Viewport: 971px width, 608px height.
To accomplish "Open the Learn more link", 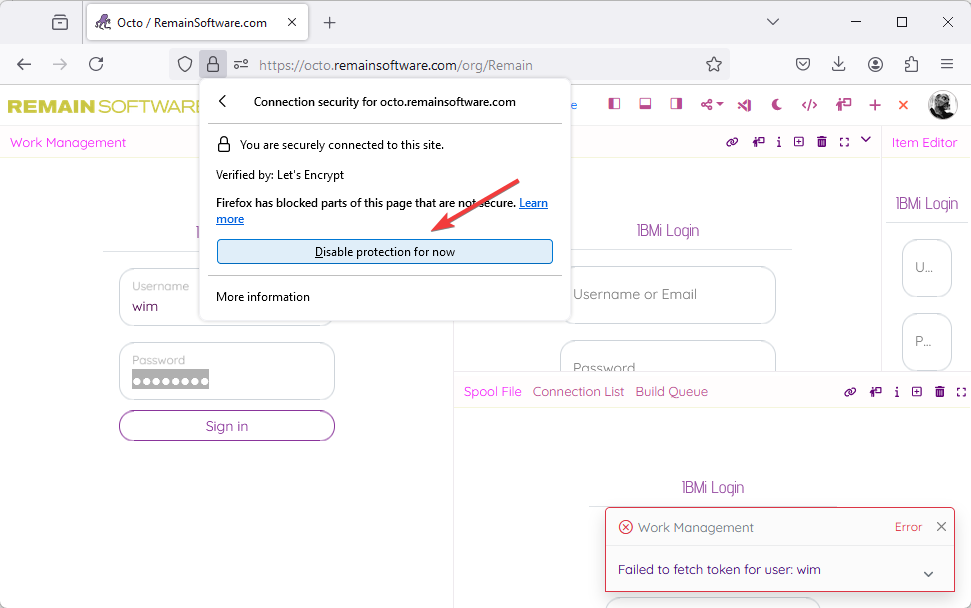I will (x=533, y=203).
